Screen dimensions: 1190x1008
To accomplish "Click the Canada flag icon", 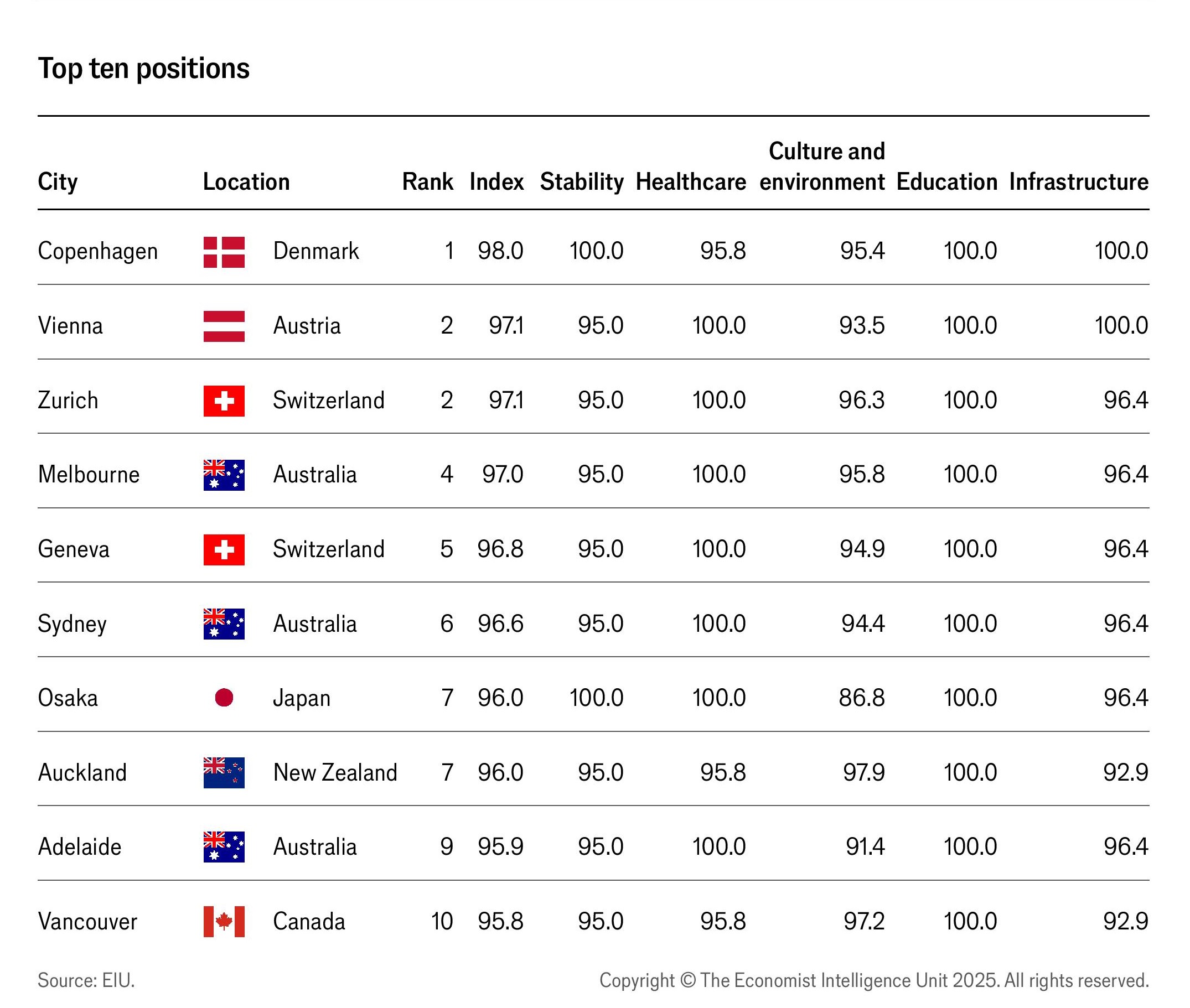I will [x=224, y=921].
